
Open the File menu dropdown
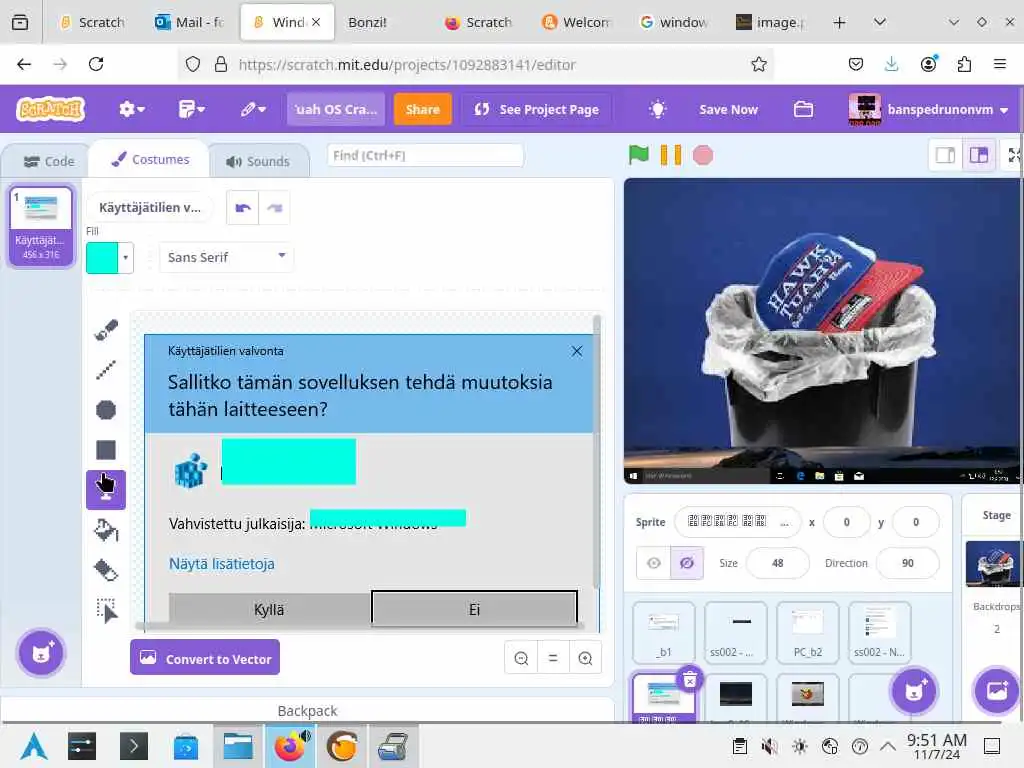pyautogui.click(x=191, y=109)
